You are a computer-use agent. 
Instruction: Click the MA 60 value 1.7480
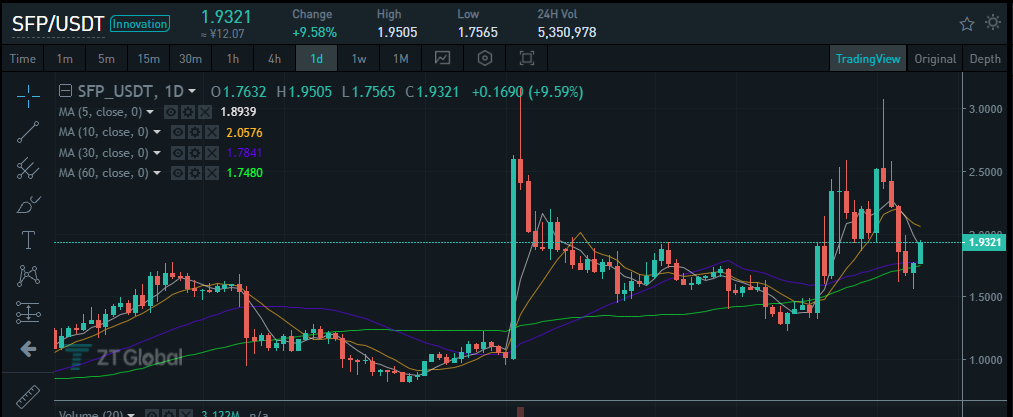click(x=244, y=173)
